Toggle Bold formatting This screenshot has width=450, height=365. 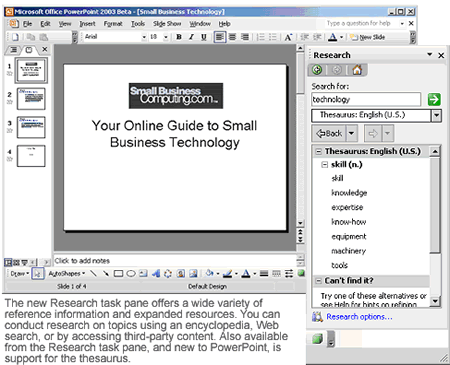(179, 37)
